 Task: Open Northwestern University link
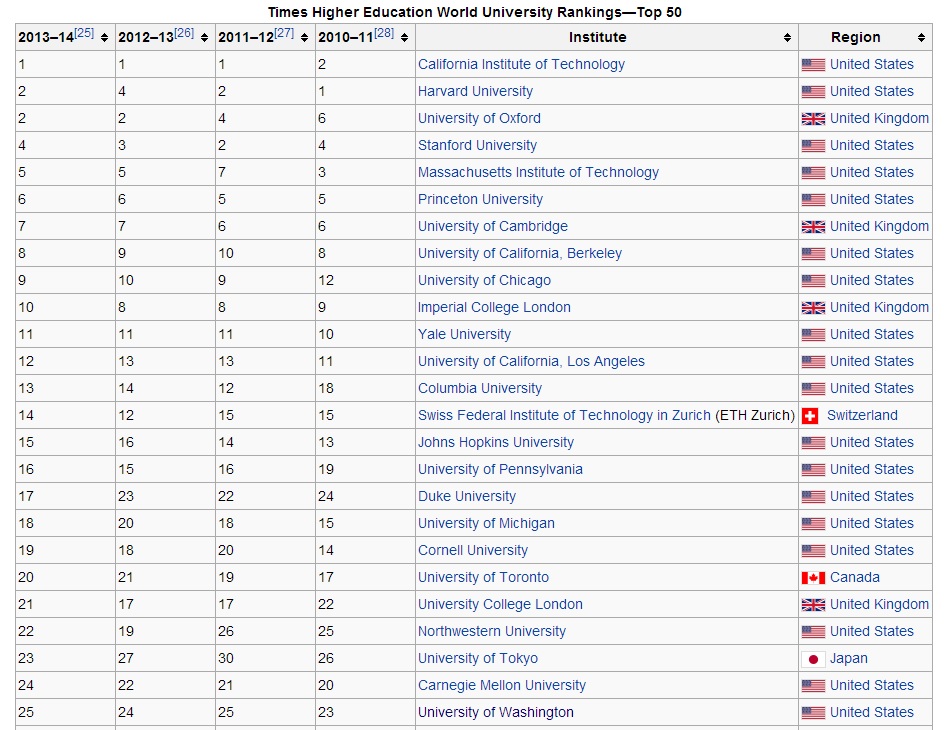pyautogui.click(x=492, y=631)
